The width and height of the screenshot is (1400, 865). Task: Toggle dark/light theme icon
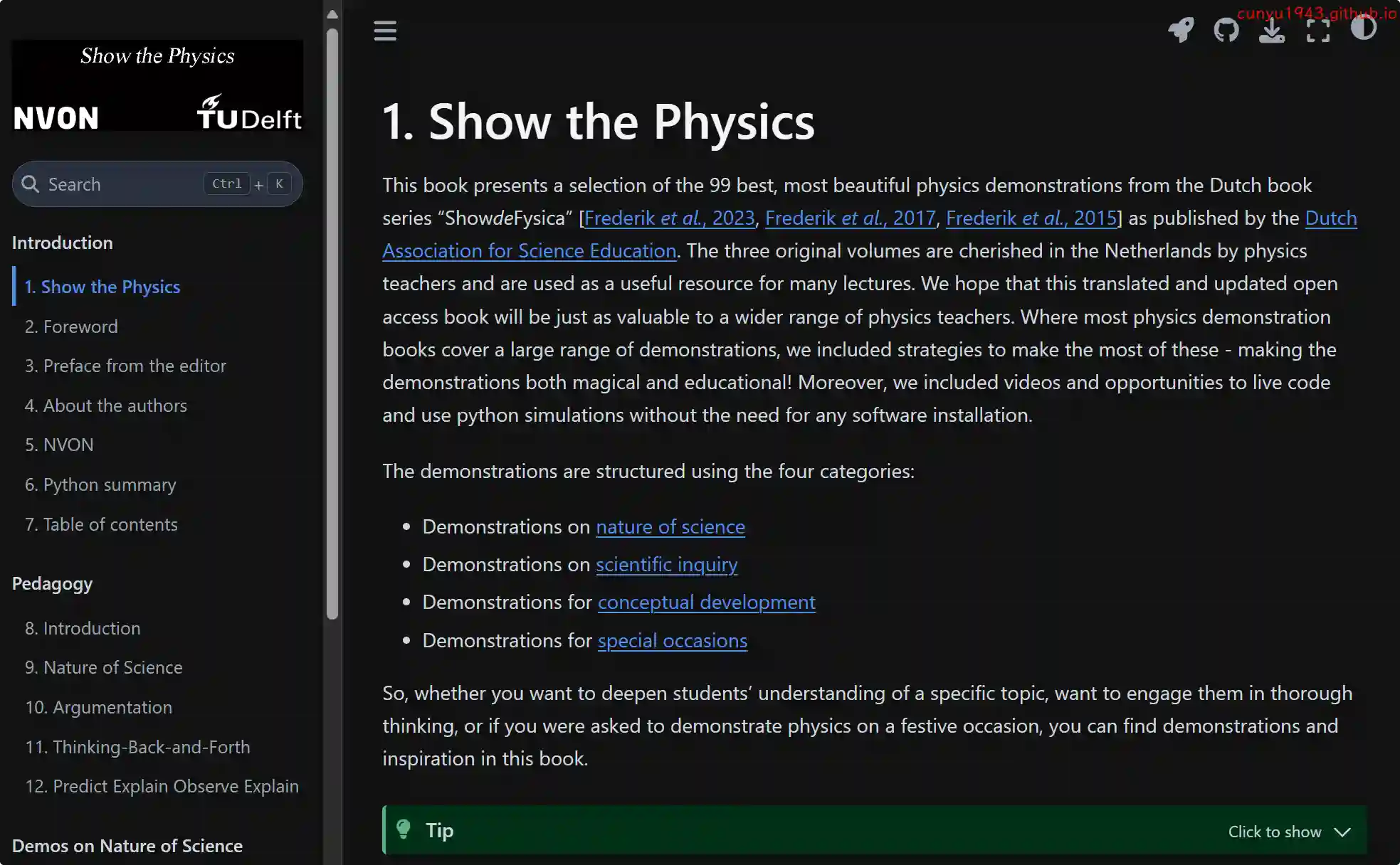pyautogui.click(x=1363, y=28)
